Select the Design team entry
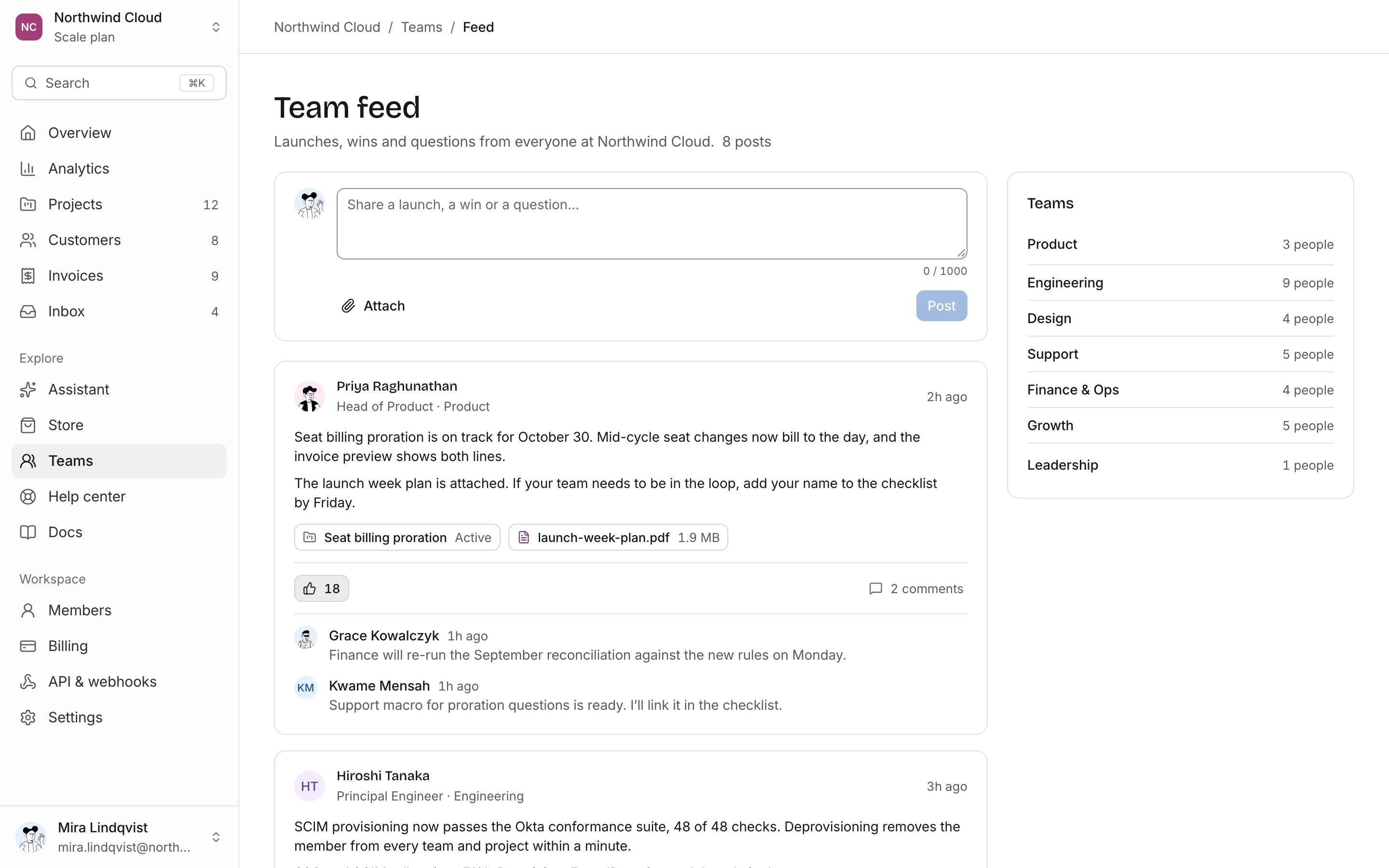 click(1180, 318)
